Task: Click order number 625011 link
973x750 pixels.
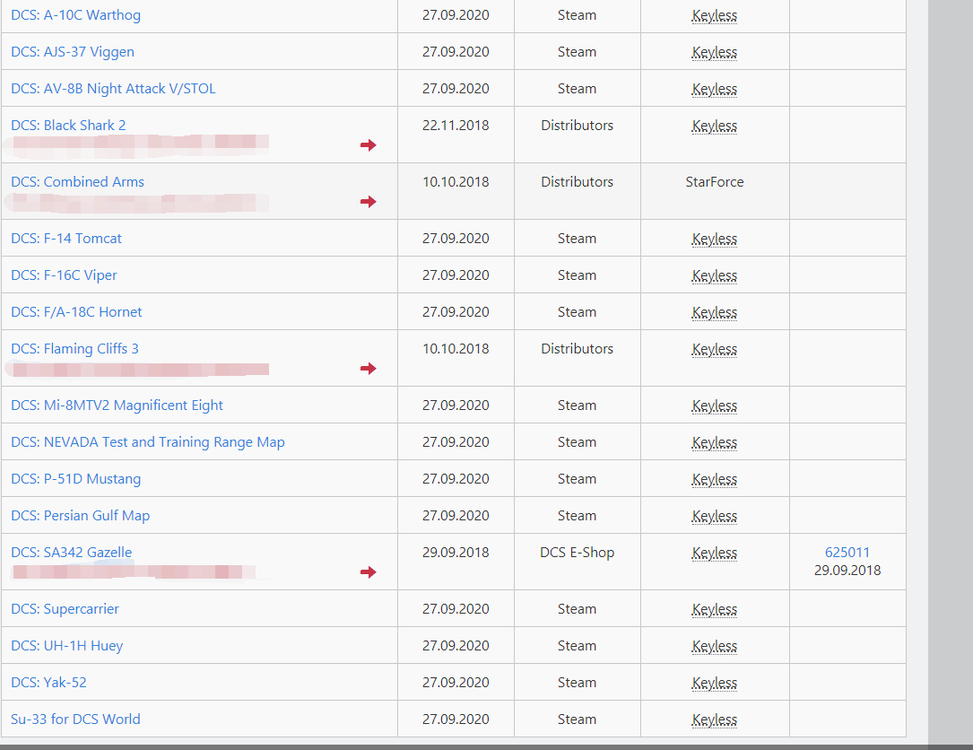Action: (847, 552)
